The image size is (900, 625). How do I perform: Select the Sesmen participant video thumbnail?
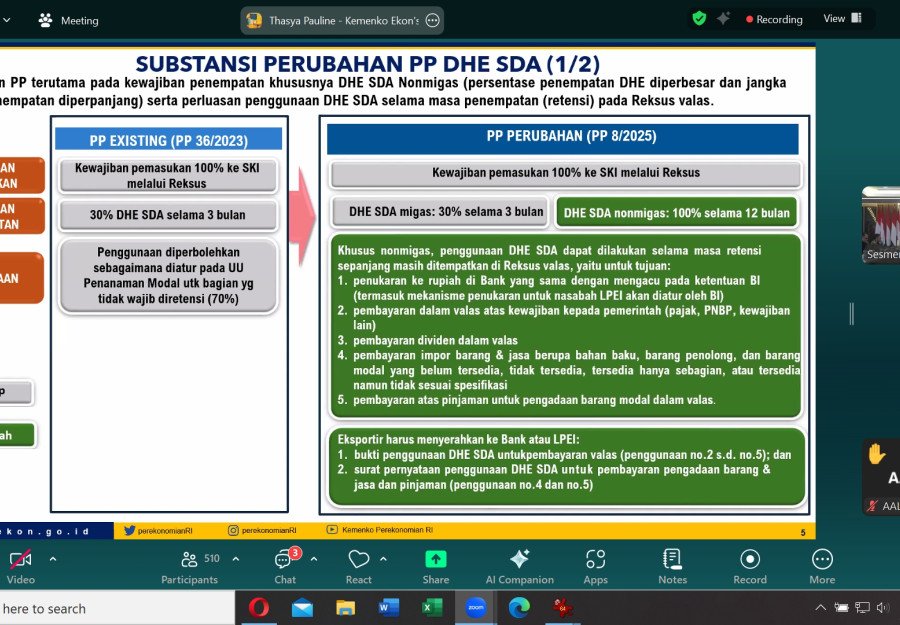click(x=881, y=225)
